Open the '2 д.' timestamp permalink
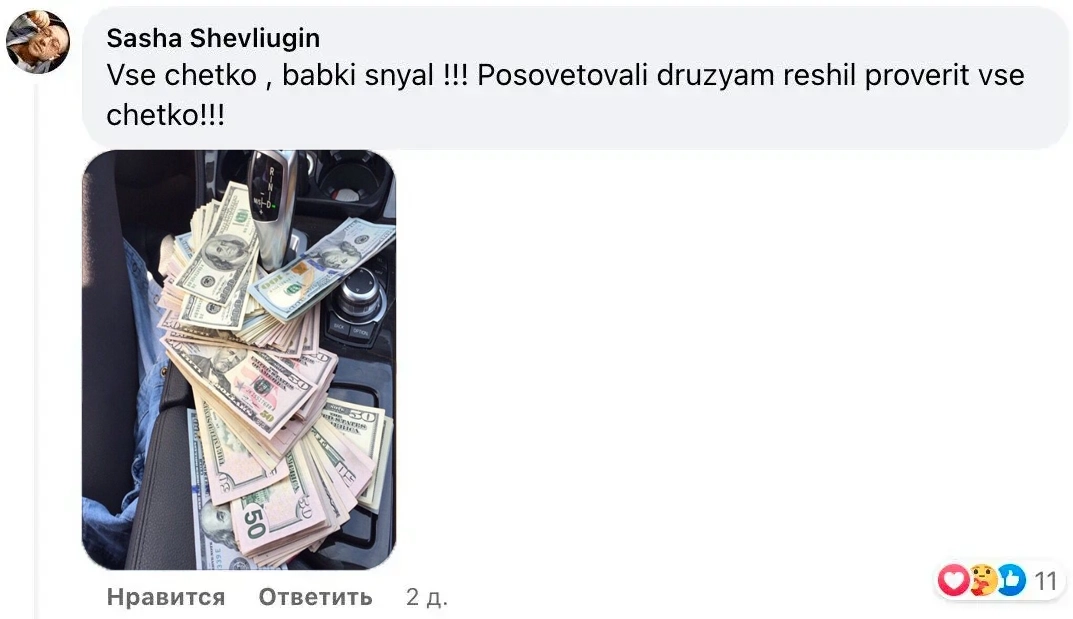1073x619 pixels. coord(426,597)
